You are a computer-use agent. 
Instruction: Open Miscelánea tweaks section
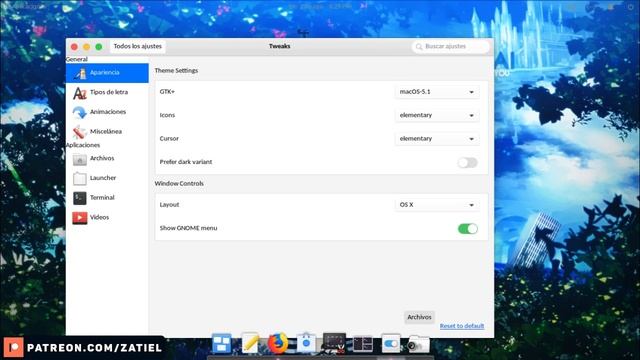[107, 131]
